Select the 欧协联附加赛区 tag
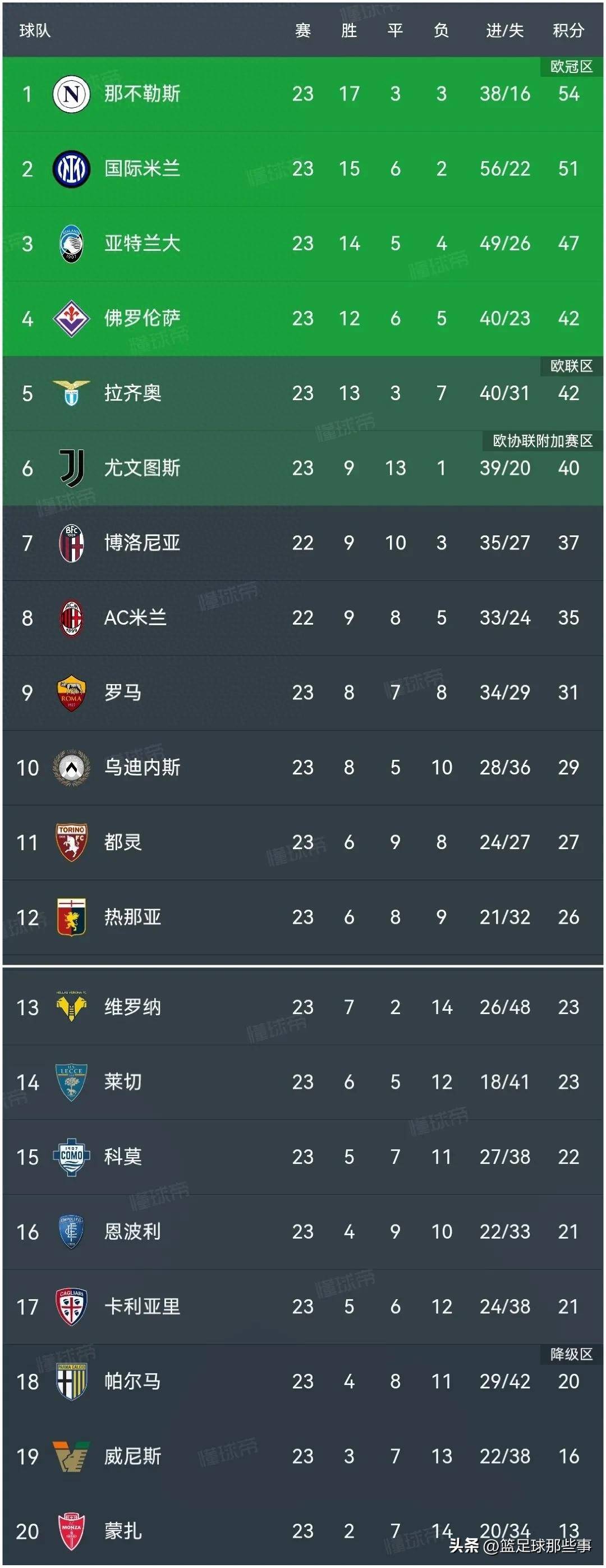 coord(542,441)
